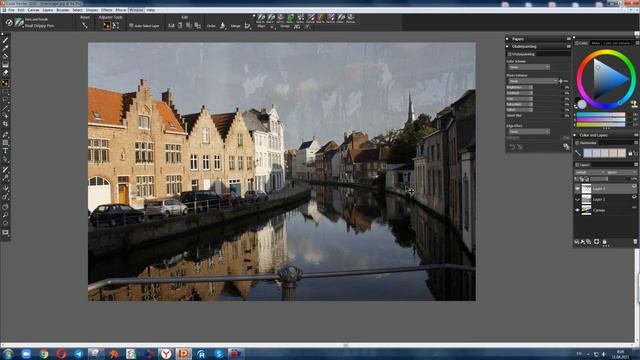The height and width of the screenshot is (360, 640).
Task: Switch to Color Set Libraries tab
Action: [x=618, y=43]
